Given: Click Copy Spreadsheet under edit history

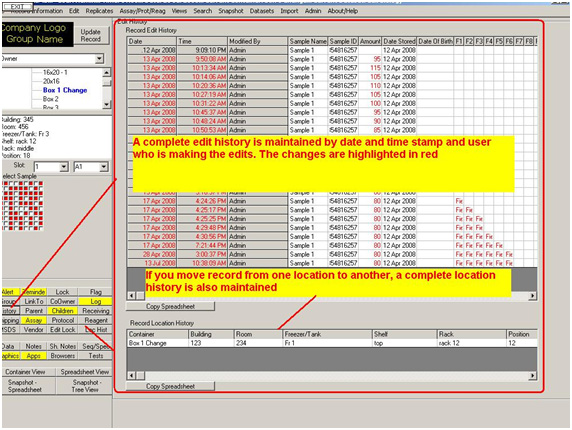Looking at the screenshot, I should coord(170,306).
